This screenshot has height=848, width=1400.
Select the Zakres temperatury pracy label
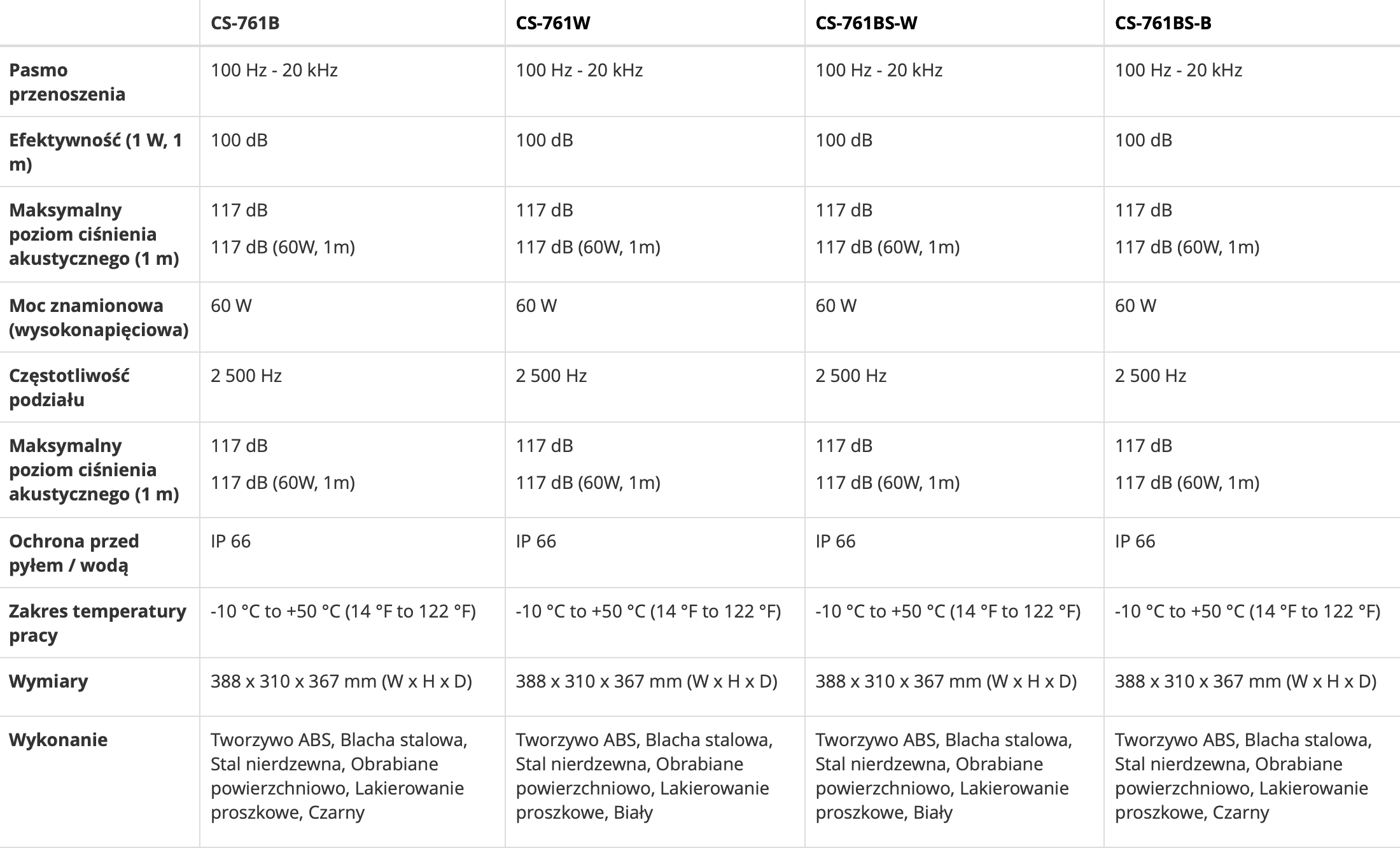pyautogui.click(x=97, y=623)
